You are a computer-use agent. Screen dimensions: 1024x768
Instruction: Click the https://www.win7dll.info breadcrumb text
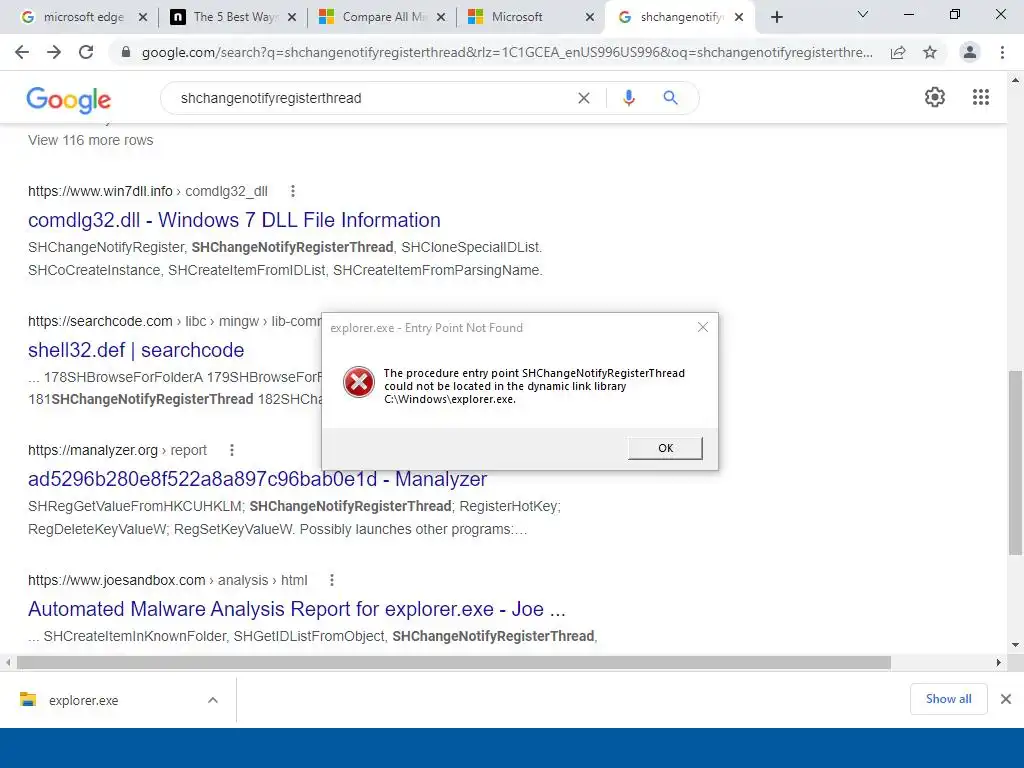pos(100,191)
